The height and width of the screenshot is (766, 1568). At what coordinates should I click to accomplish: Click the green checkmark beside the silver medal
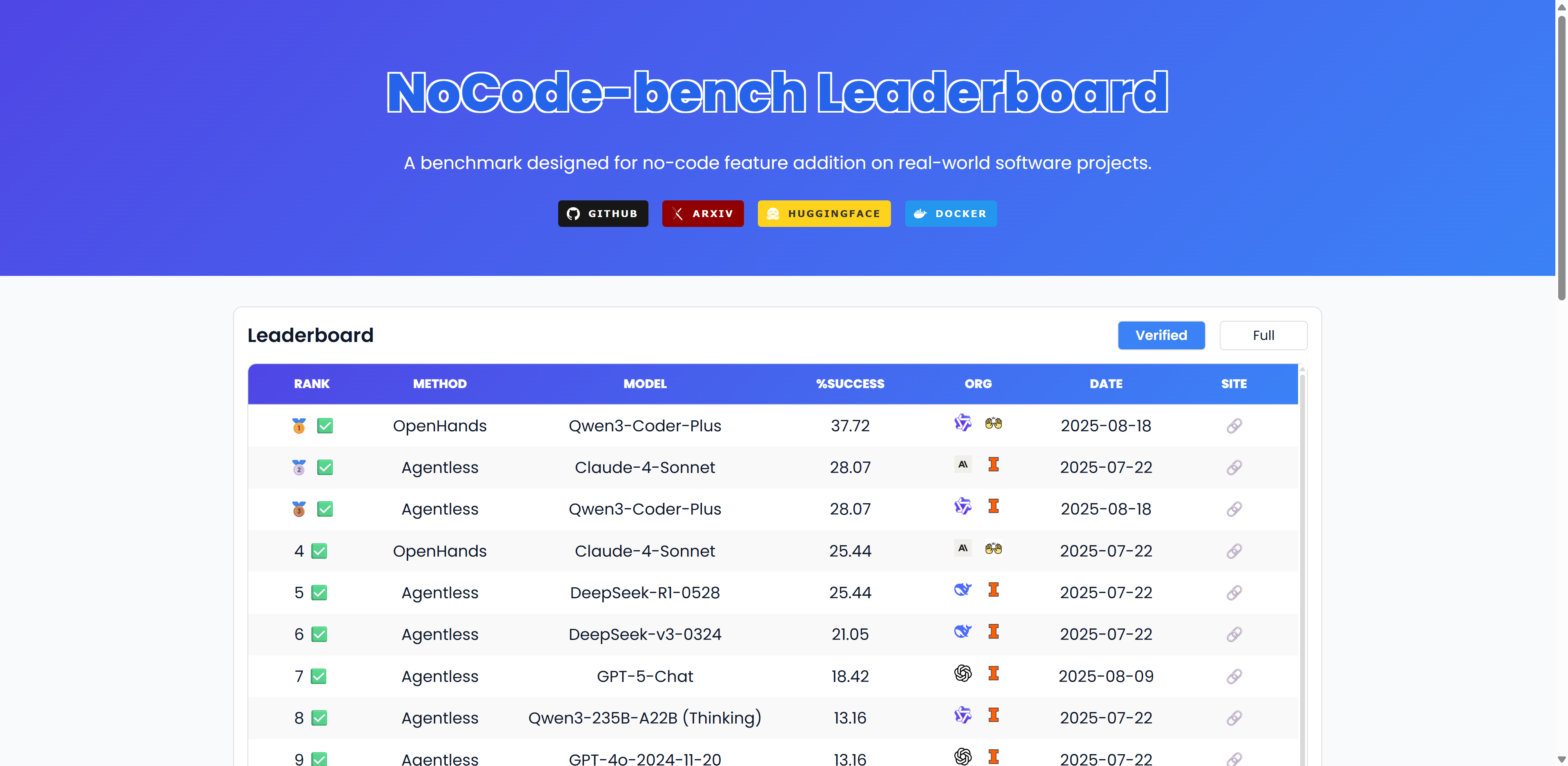[x=325, y=467]
